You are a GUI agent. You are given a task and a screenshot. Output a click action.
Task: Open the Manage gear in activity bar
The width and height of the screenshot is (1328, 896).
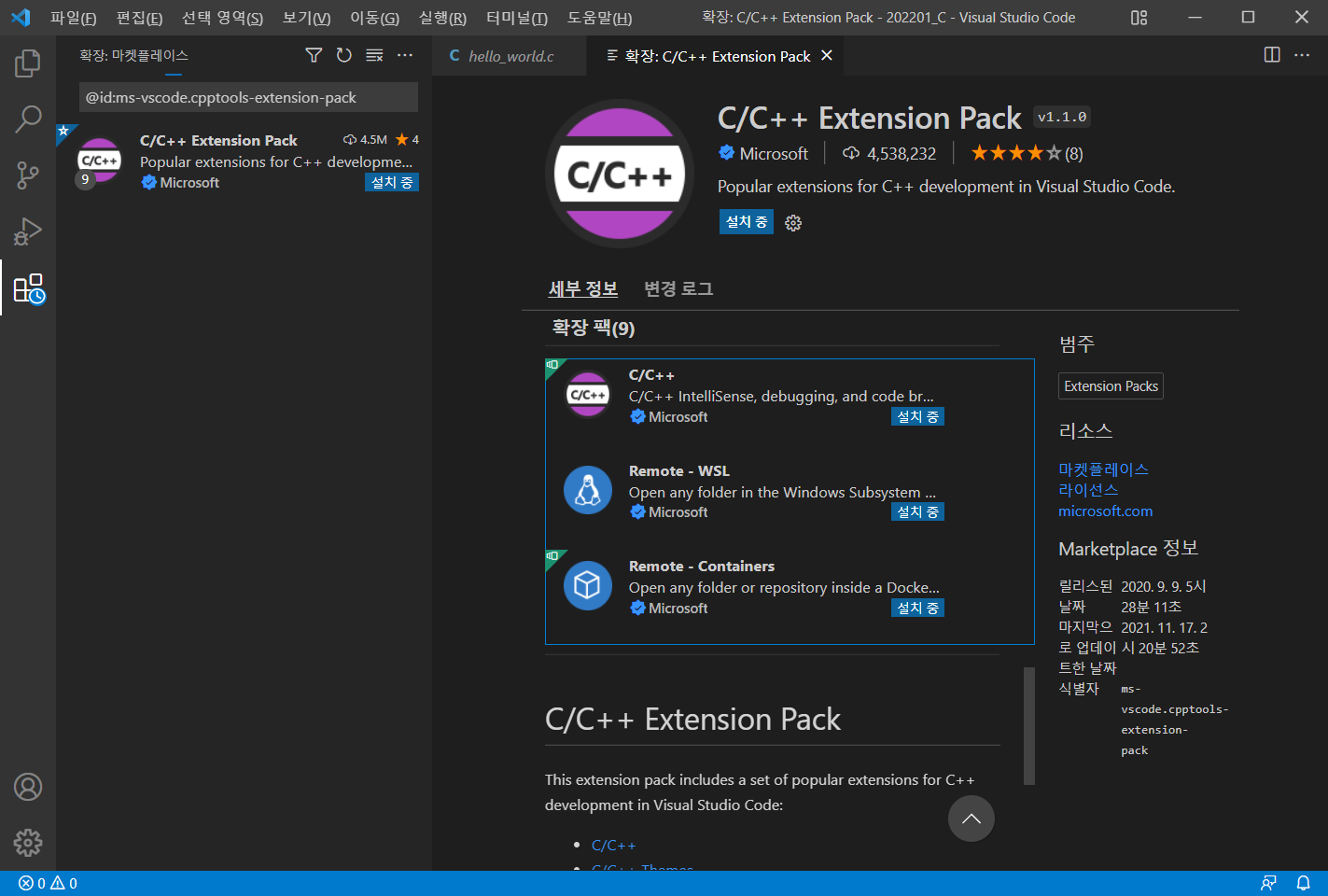tap(28, 843)
